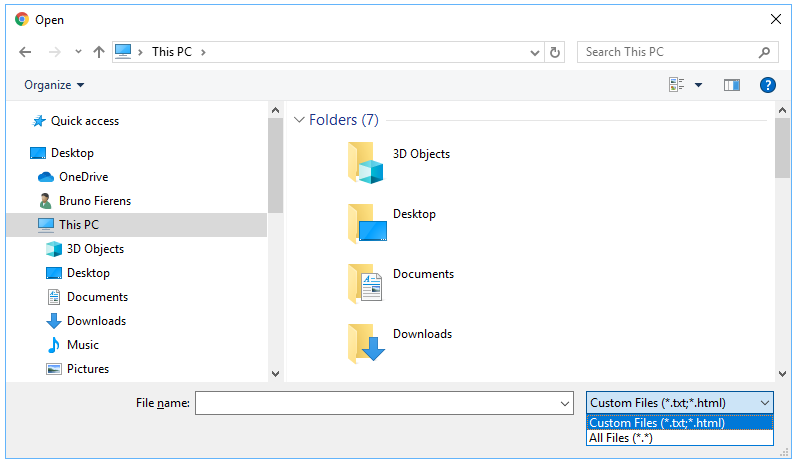The image size is (794, 464).
Task: Click the Bruno Fierens user icon
Action: click(45, 201)
